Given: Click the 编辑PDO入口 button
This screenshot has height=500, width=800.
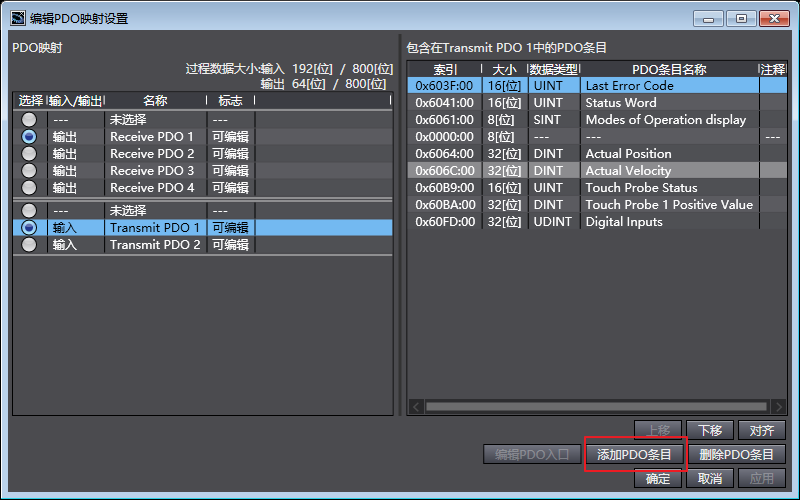Looking at the screenshot, I should (x=532, y=454).
